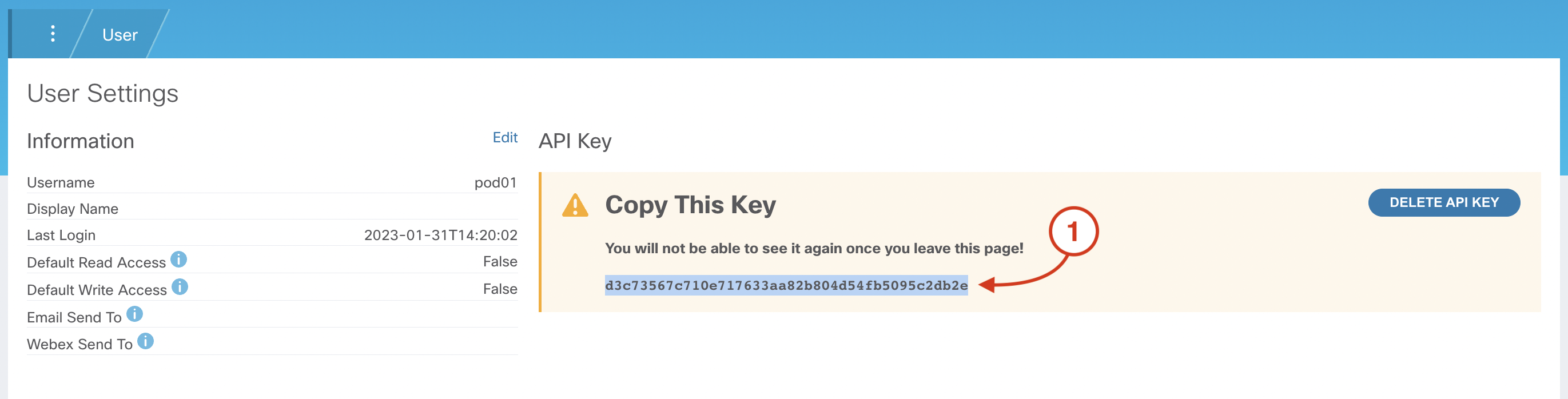Open the User breadcrumb tab
Image resolution: width=1568 pixels, height=399 pixels.
(120, 35)
